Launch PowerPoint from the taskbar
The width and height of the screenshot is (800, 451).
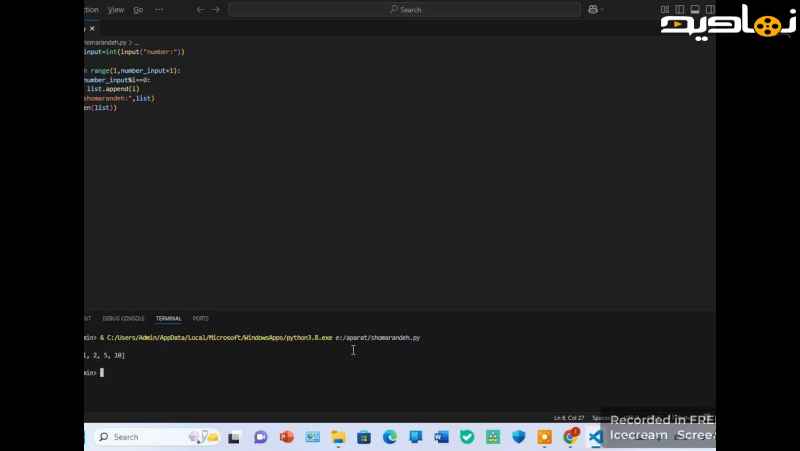click(x=287, y=437)
